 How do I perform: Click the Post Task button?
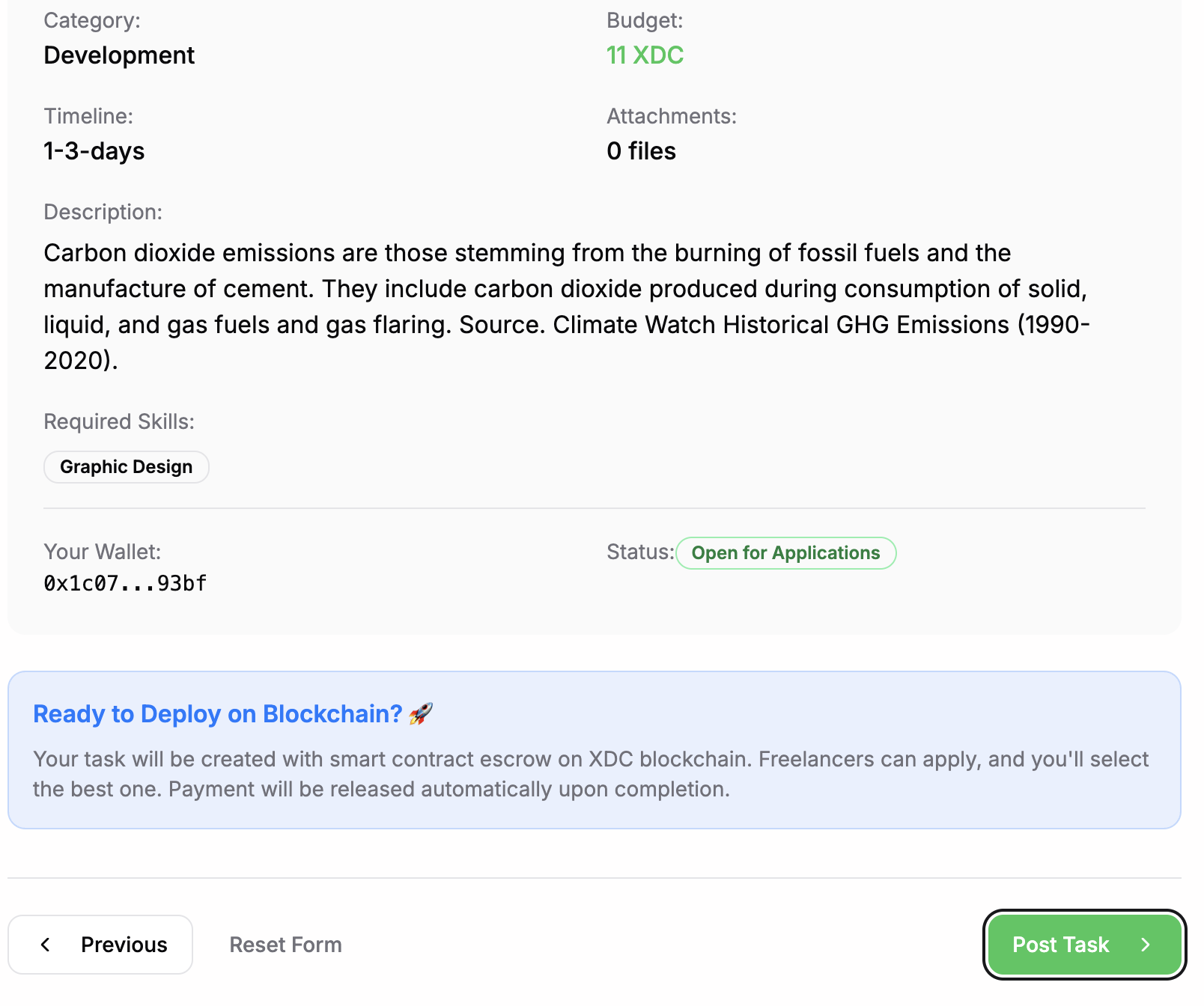pos(1083,945)
